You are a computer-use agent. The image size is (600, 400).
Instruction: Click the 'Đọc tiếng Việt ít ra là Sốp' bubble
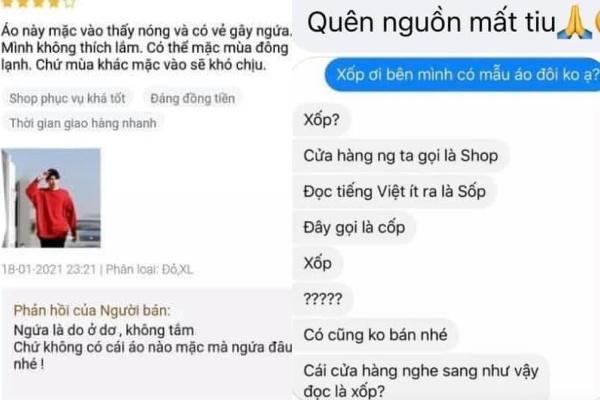[x=395, y=191]
